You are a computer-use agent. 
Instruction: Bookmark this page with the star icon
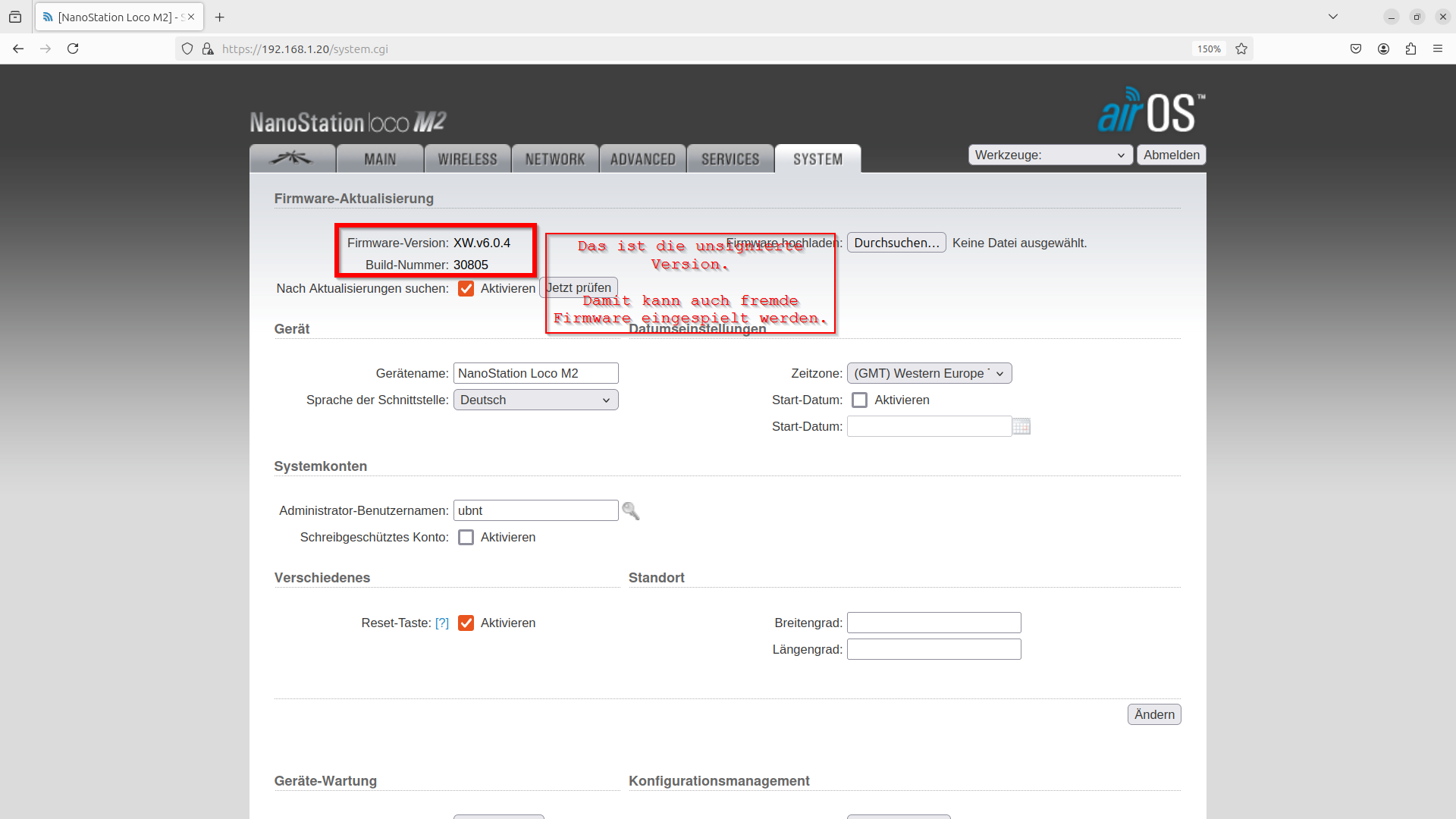point(1241,49)
